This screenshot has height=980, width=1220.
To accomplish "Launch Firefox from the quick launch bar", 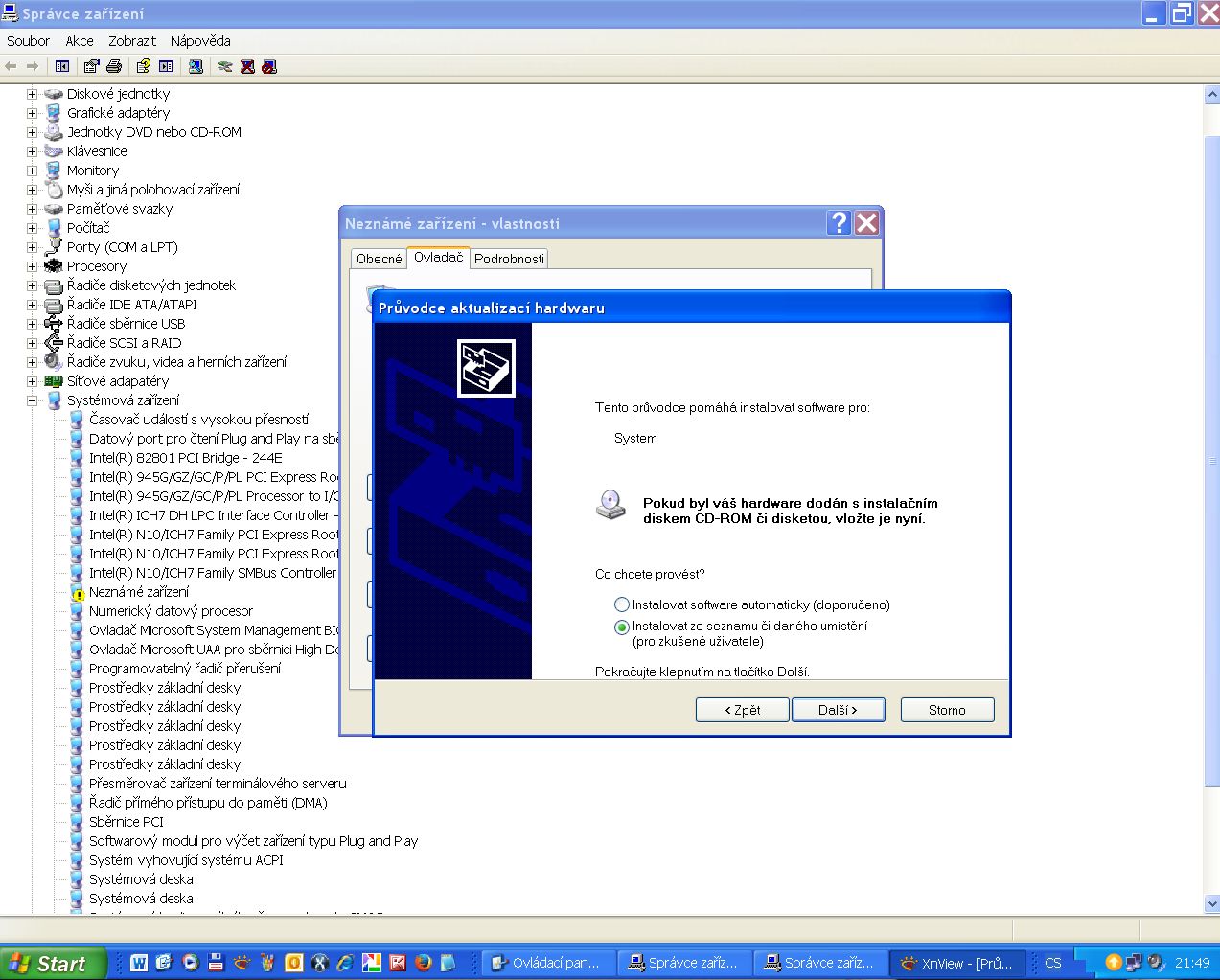I will click(x=423, y=963).
